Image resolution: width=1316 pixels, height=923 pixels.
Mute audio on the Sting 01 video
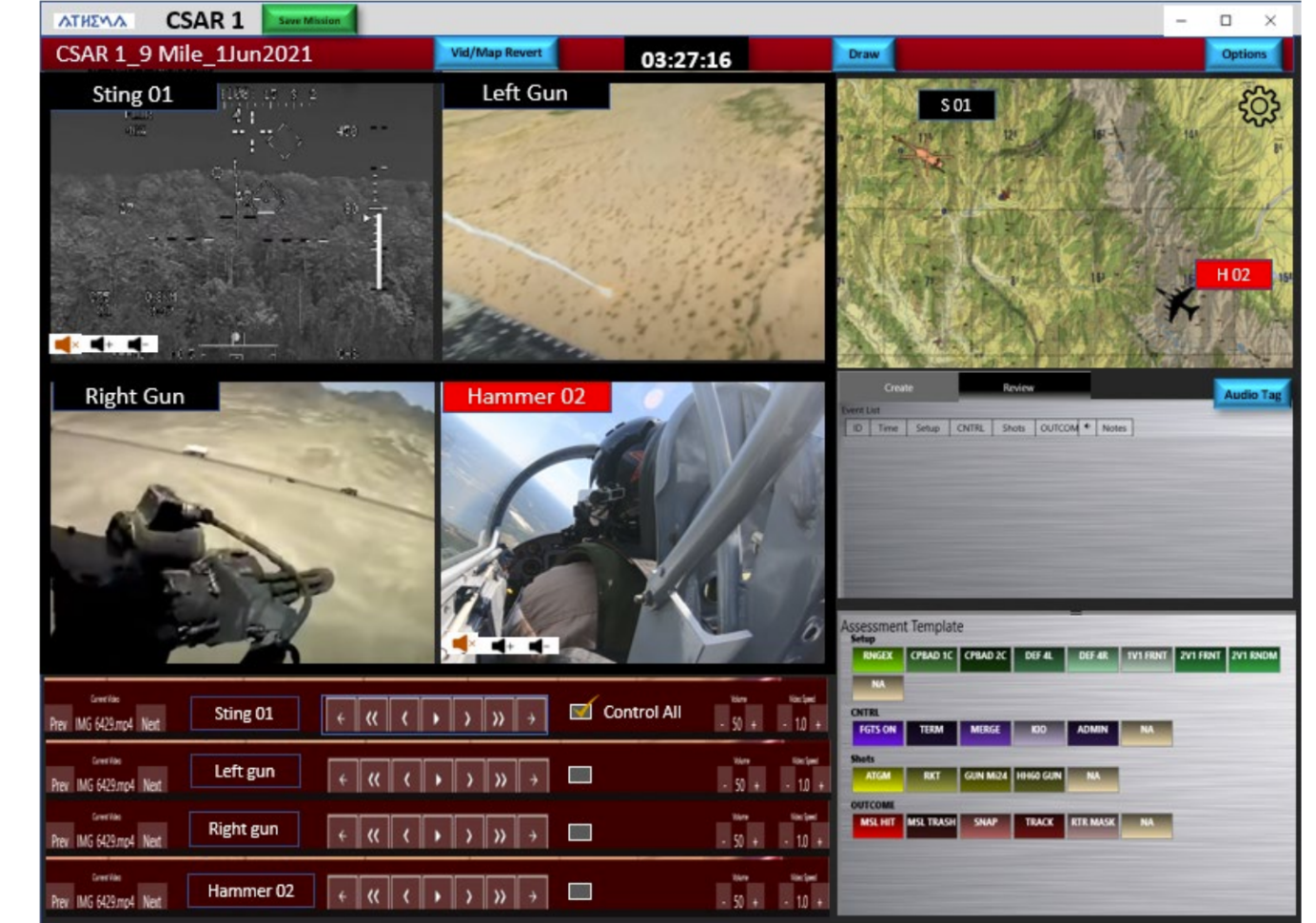pyautogui.click(x=65, y=344)
